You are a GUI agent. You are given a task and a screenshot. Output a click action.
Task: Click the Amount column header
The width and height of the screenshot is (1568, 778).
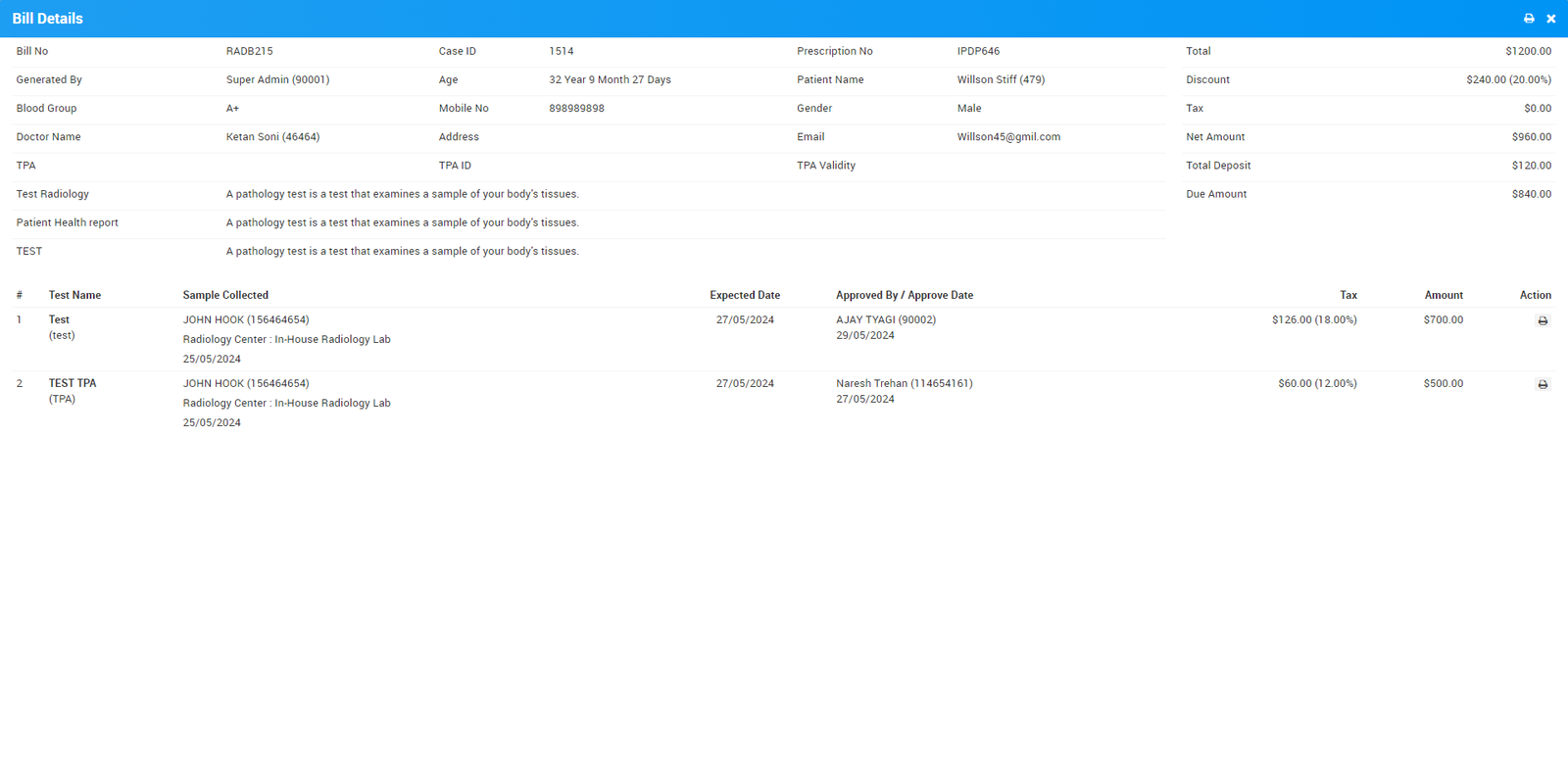tap(1443, 295)
